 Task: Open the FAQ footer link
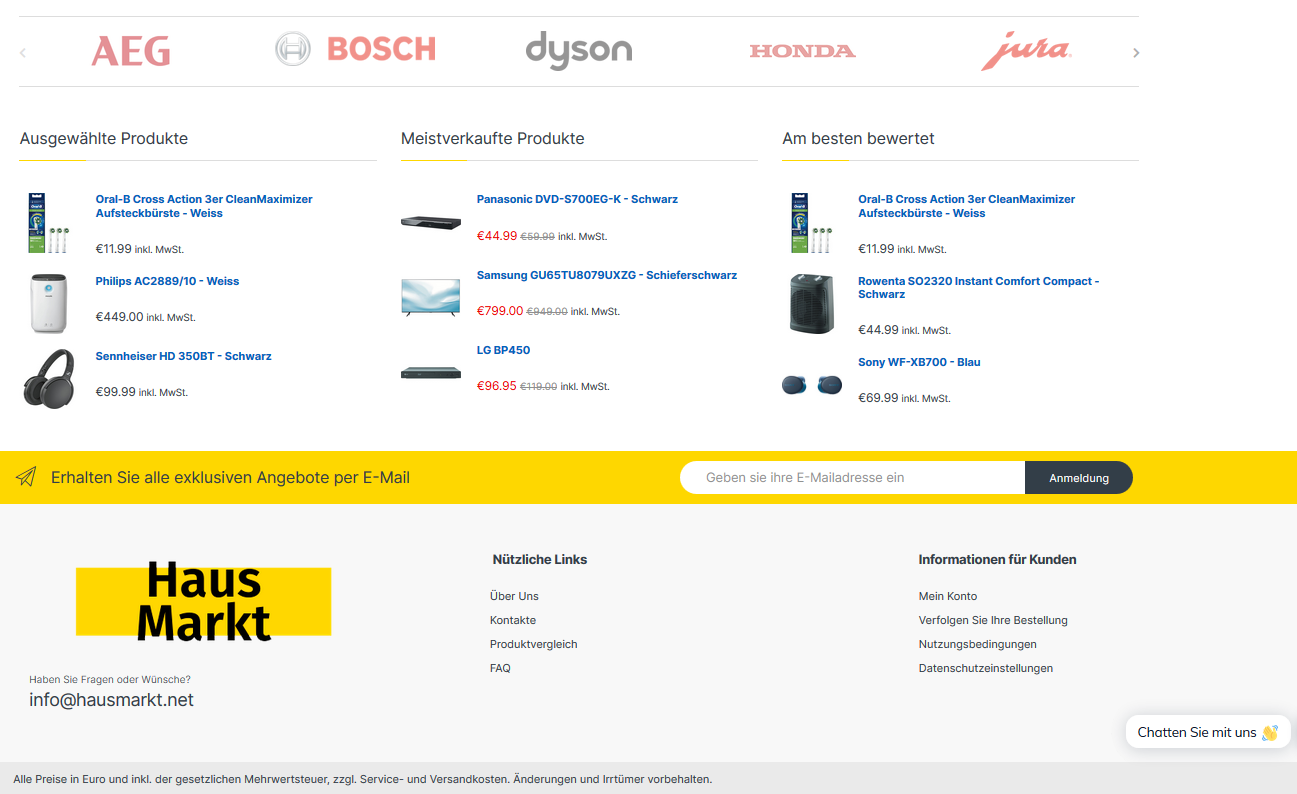click(500, 668)
